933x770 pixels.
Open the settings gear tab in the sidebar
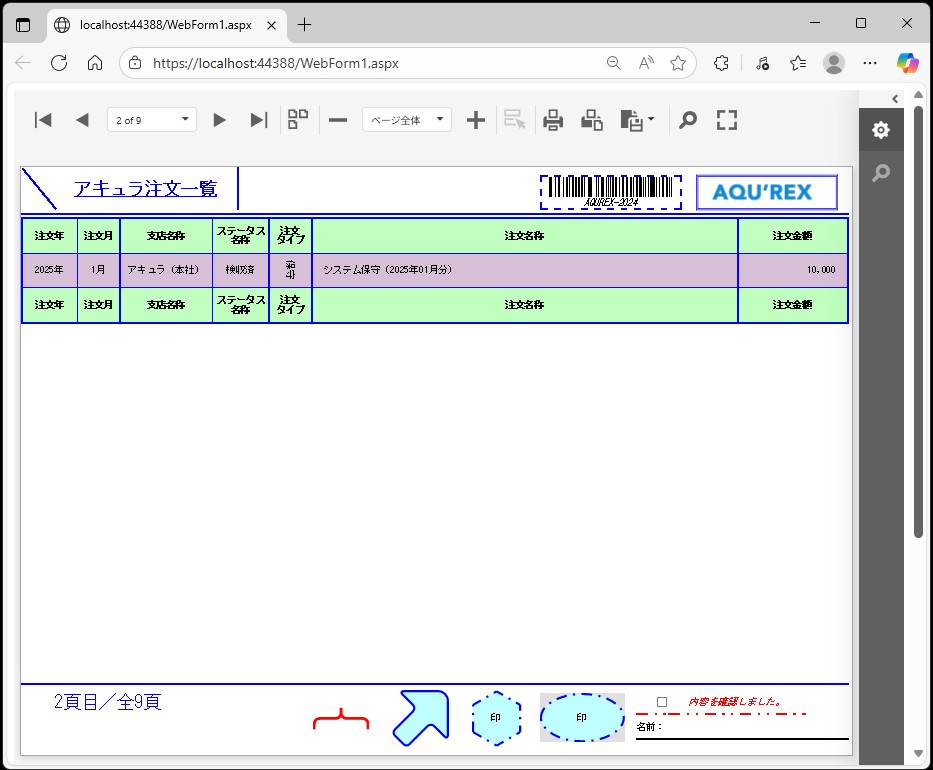(880, 130)
